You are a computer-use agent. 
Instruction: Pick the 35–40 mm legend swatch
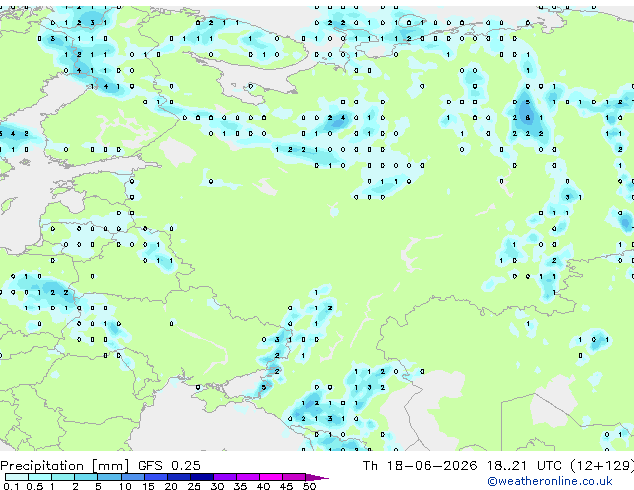point(248,477)
